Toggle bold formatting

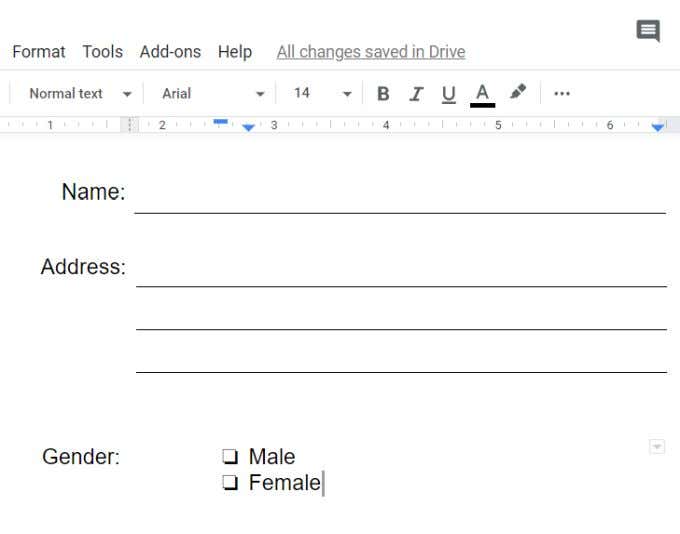pos(383,93)
